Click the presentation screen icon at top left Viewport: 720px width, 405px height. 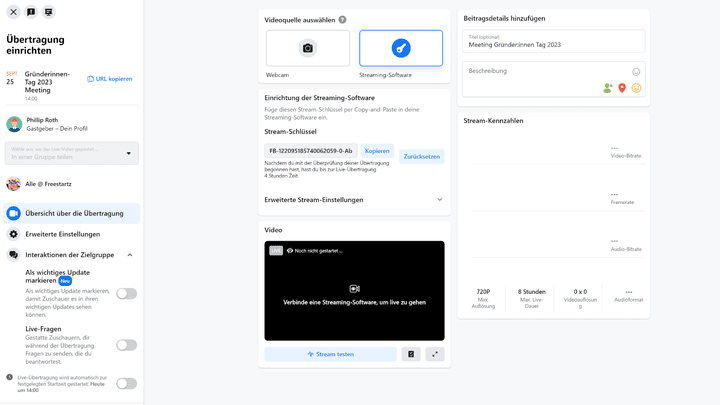pos(49,12)
